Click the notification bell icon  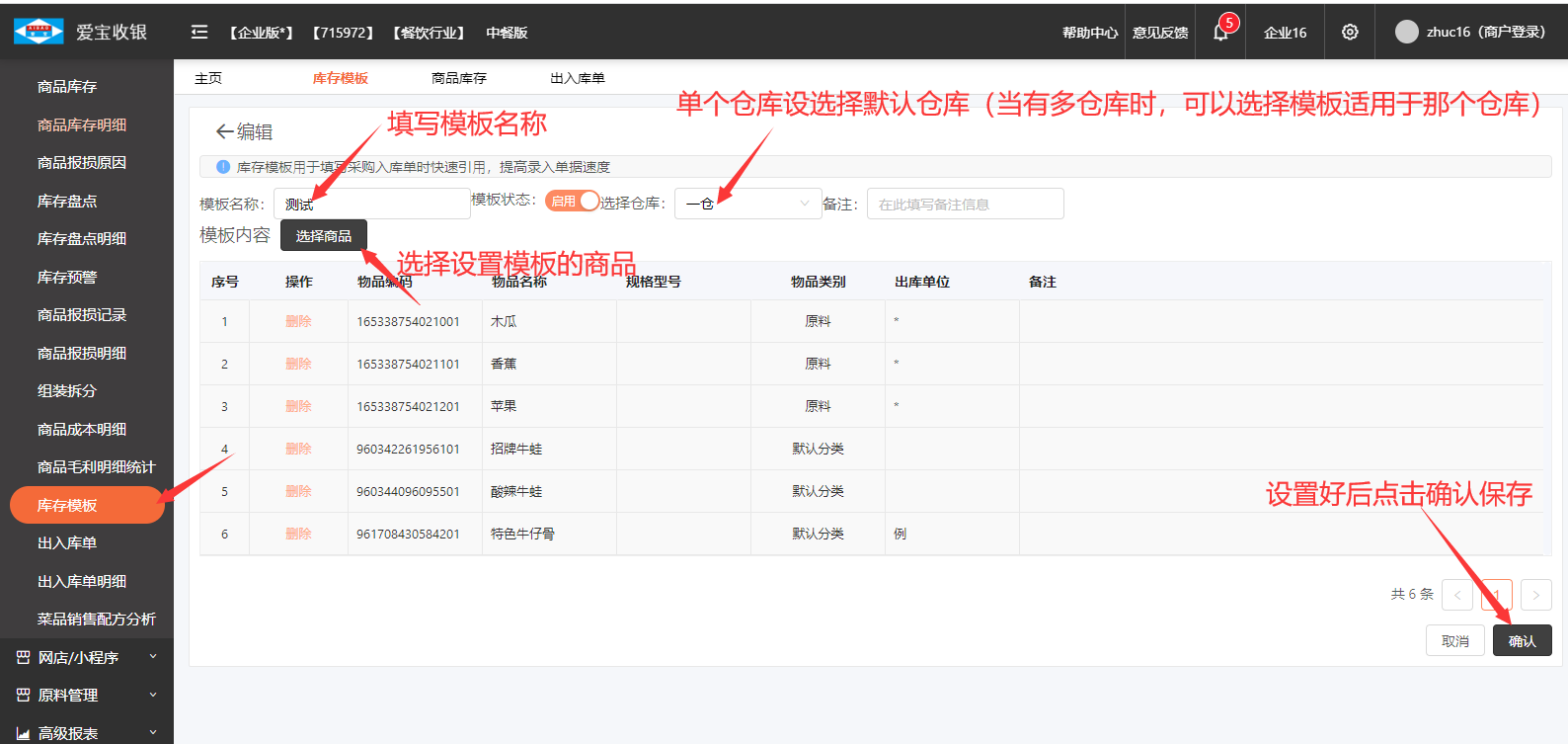tap(1220, 33)
